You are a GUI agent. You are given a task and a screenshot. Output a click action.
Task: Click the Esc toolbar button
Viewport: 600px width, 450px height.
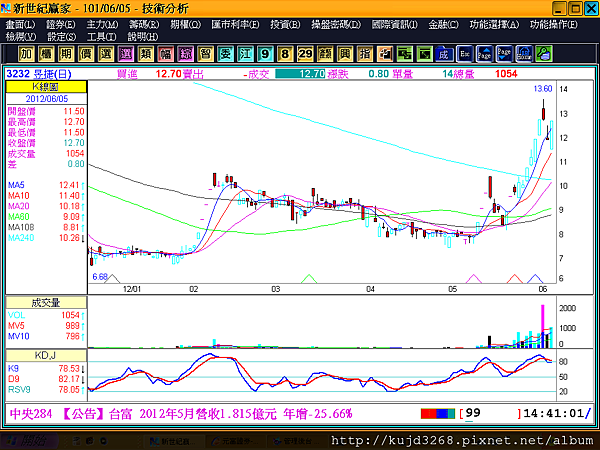coord(465,54)
